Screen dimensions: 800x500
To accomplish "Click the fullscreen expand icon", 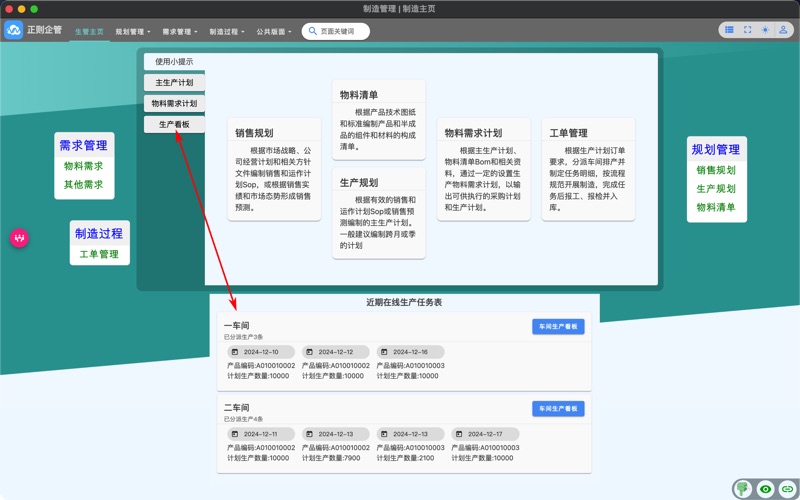I will point(747,30).
